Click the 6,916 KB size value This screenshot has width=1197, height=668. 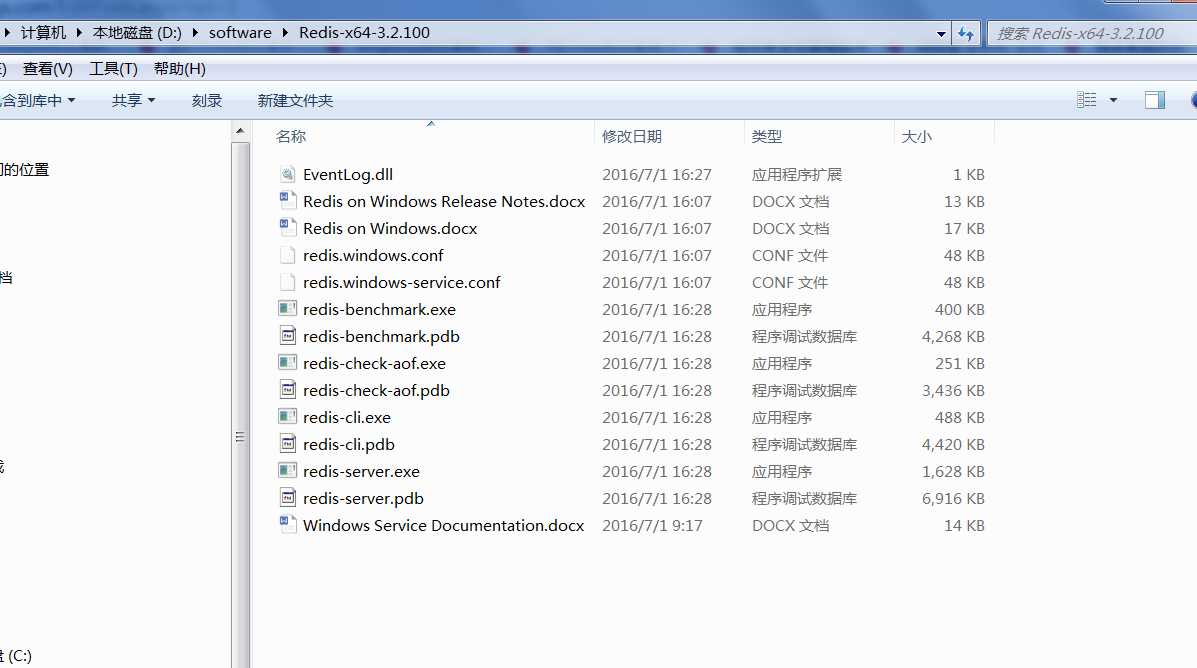click(x=953, y=499)
